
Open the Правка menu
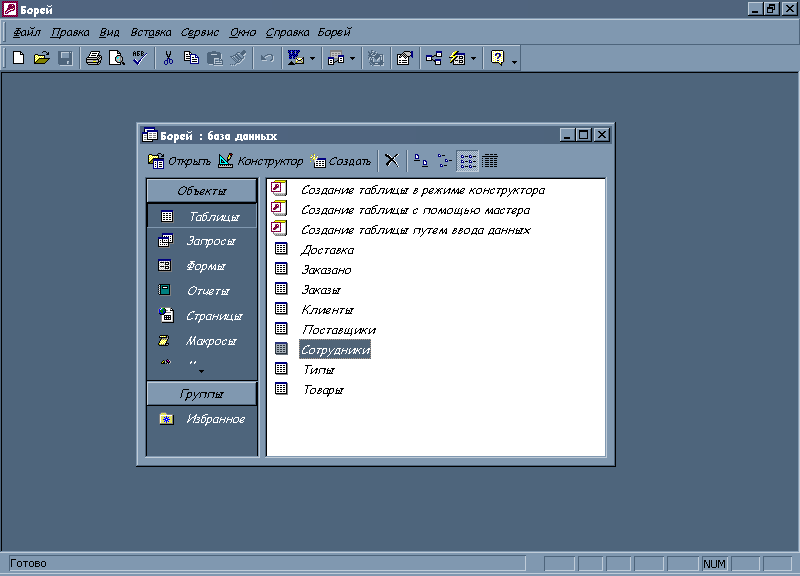coord(70,32)
